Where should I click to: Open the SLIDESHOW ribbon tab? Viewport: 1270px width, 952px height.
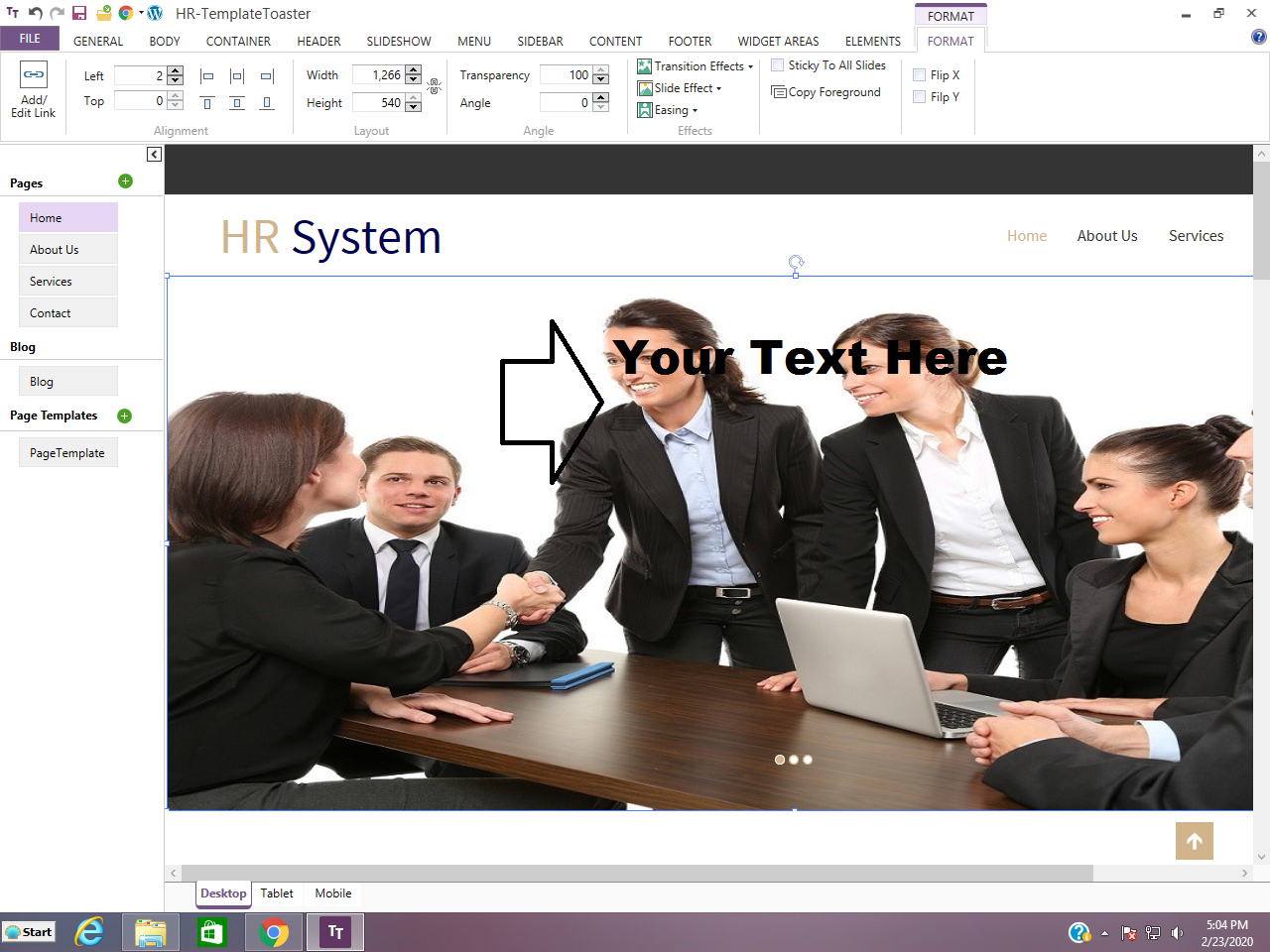[398, 42]
